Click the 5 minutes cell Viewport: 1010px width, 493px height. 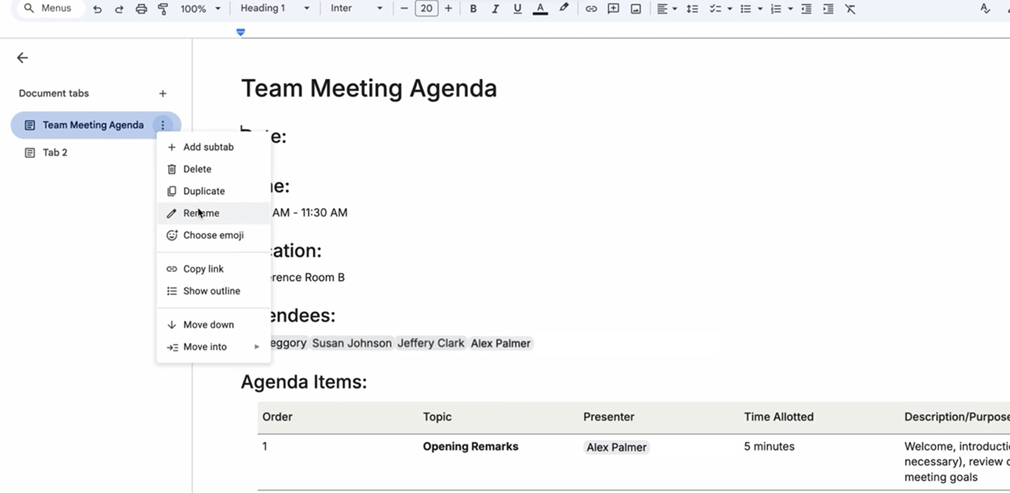[769, 447]
